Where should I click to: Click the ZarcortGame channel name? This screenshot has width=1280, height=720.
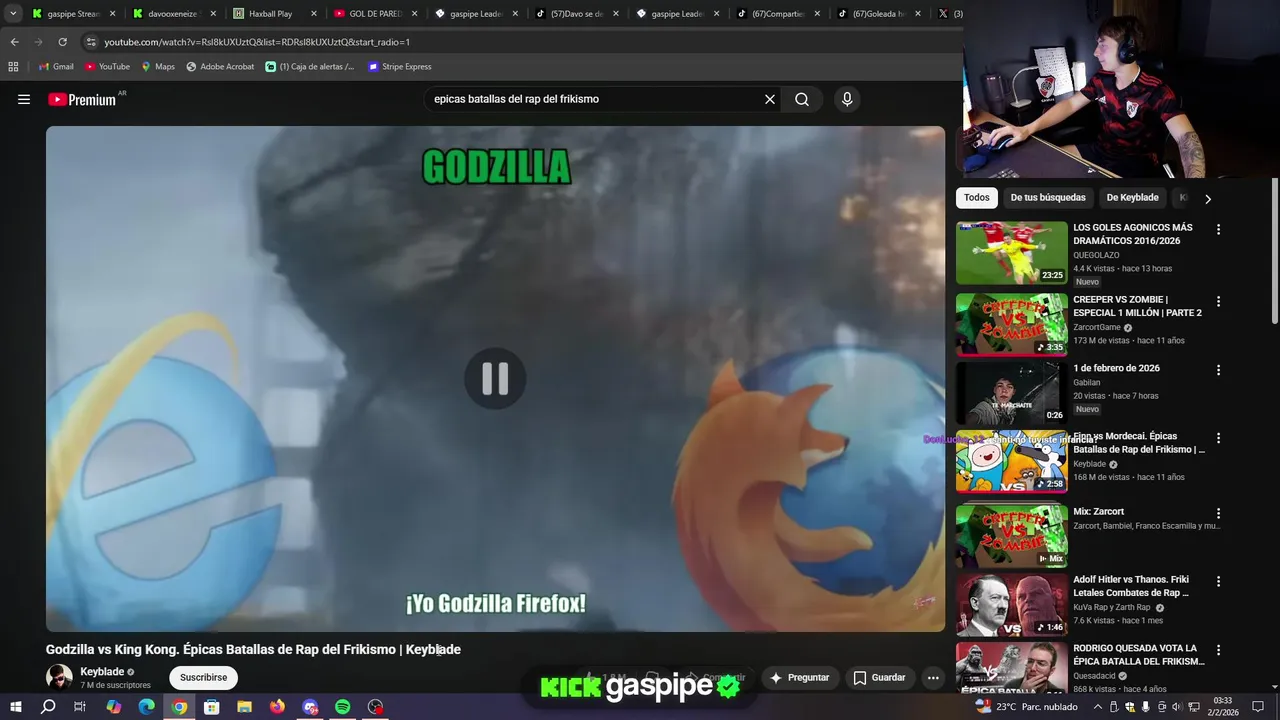tap(1097, 327)
